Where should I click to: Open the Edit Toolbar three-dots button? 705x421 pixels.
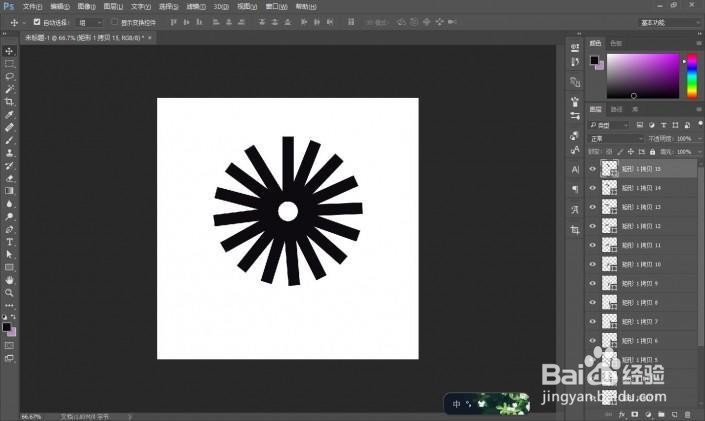click(x=9, y=305)
